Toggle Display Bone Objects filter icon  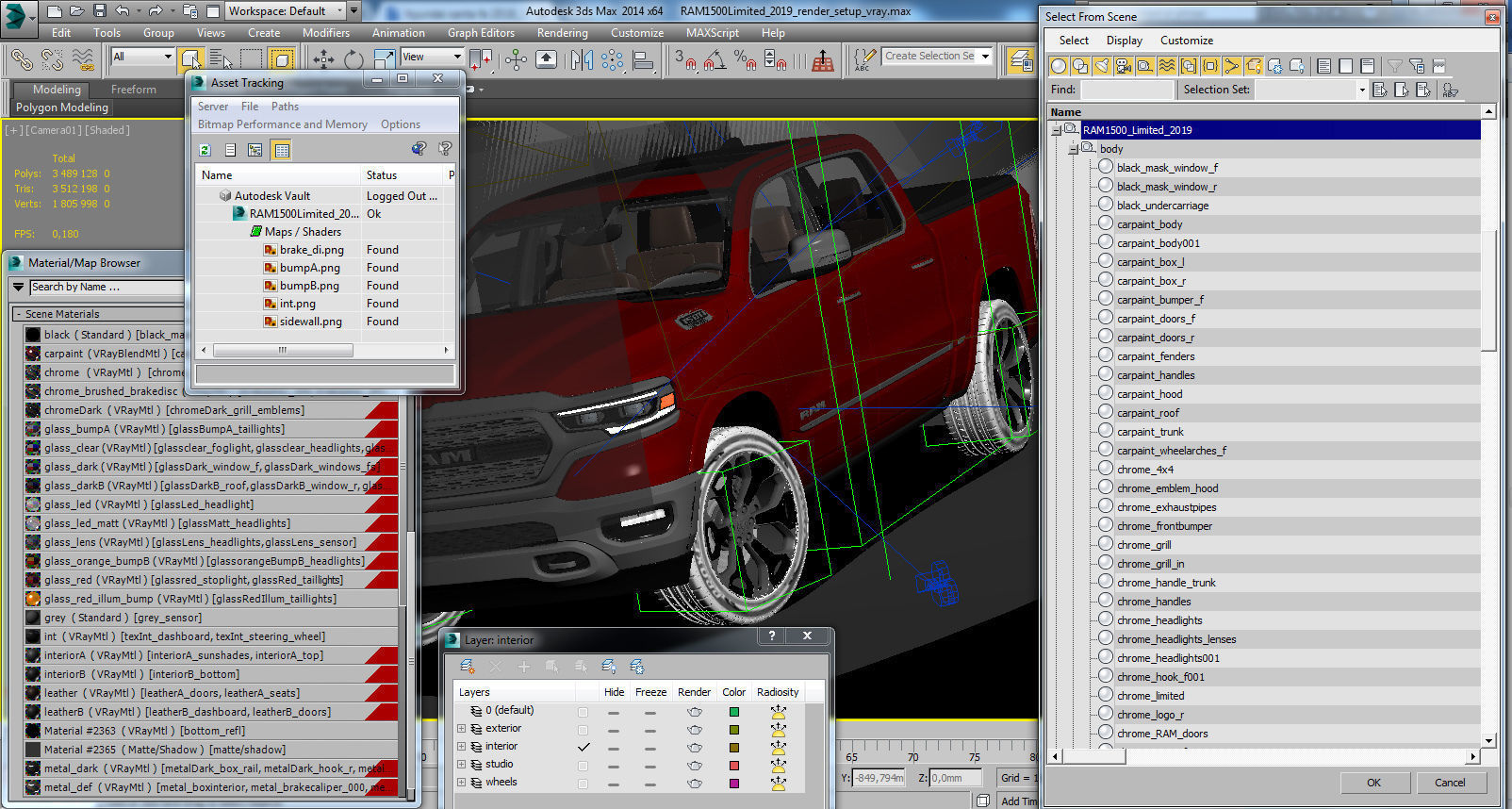click(x=1232, y=65)
